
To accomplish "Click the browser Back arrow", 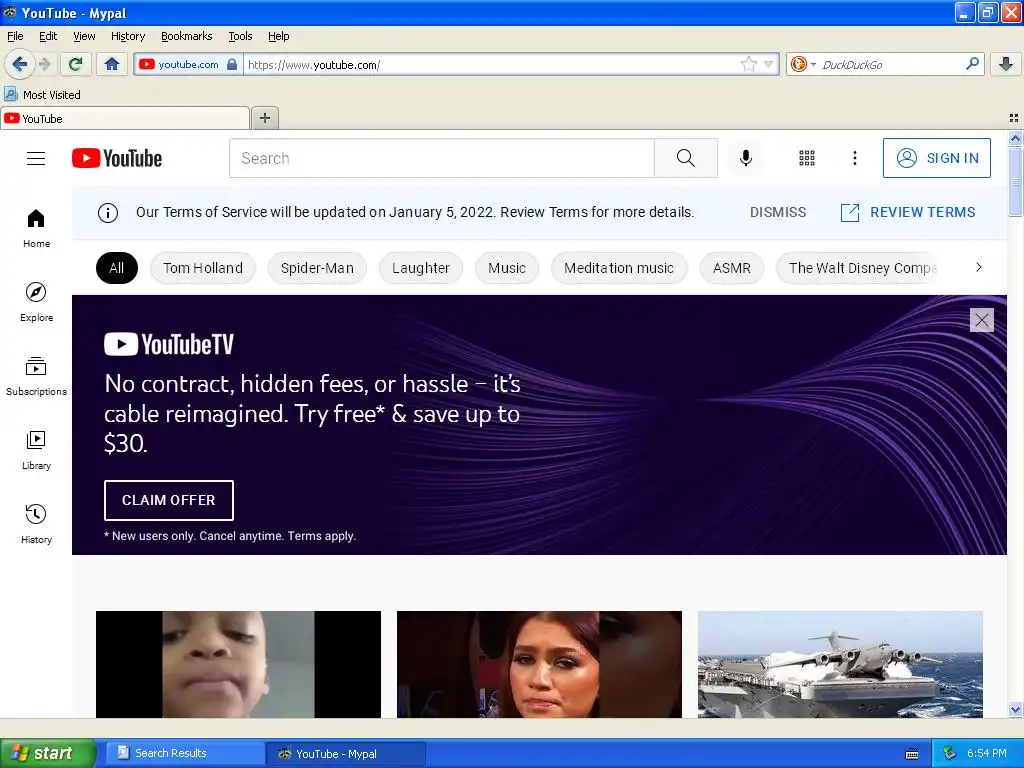I will [x=19, y=64].
